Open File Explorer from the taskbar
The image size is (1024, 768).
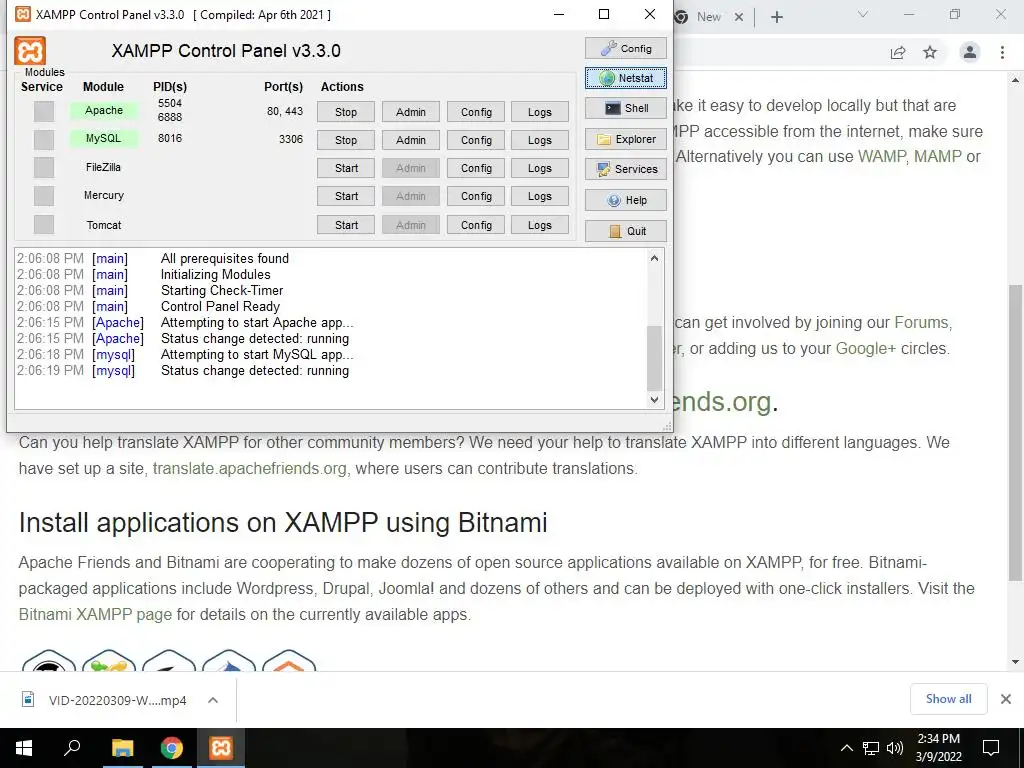122,748
